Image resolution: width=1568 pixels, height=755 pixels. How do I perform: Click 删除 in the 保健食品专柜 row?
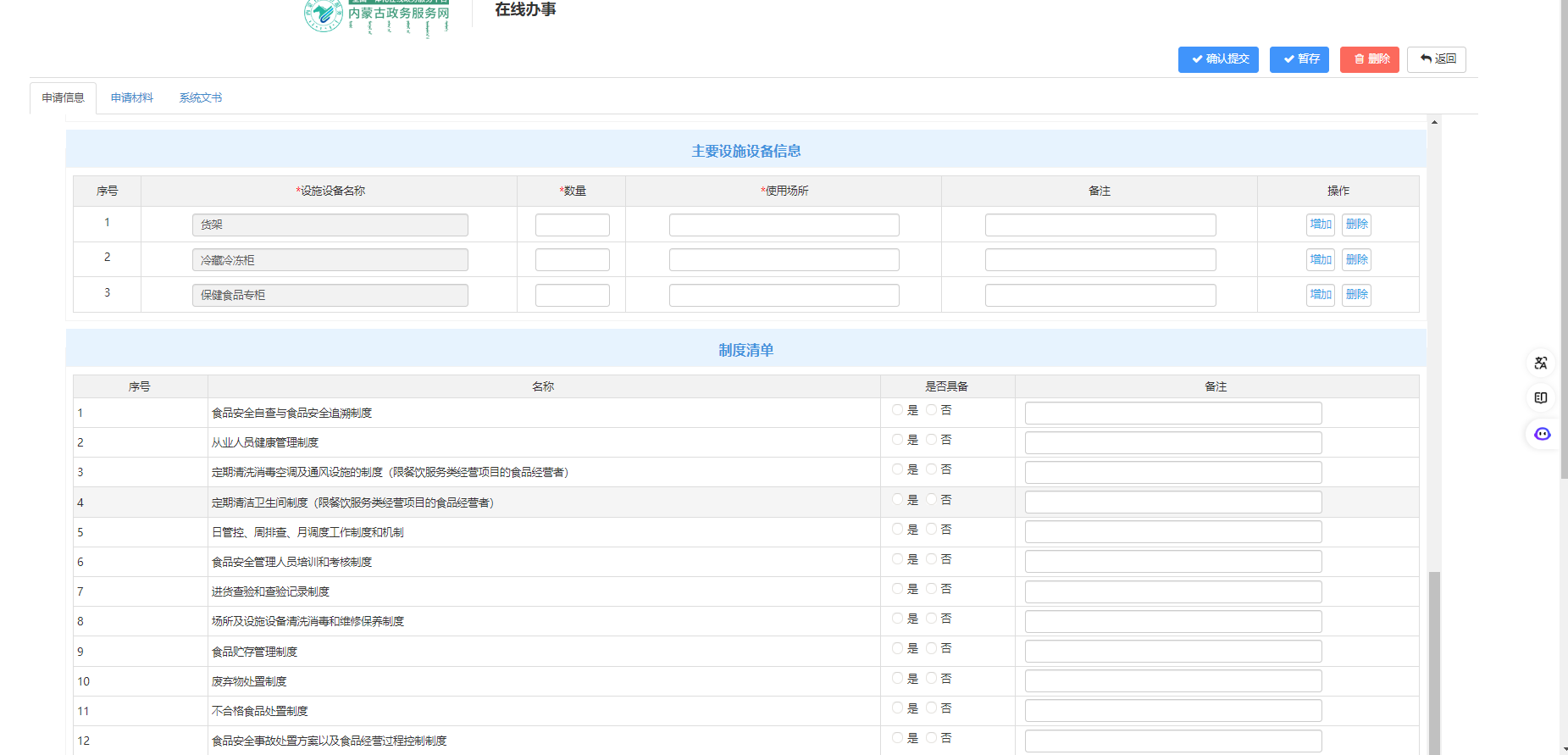coord(1356,295)
